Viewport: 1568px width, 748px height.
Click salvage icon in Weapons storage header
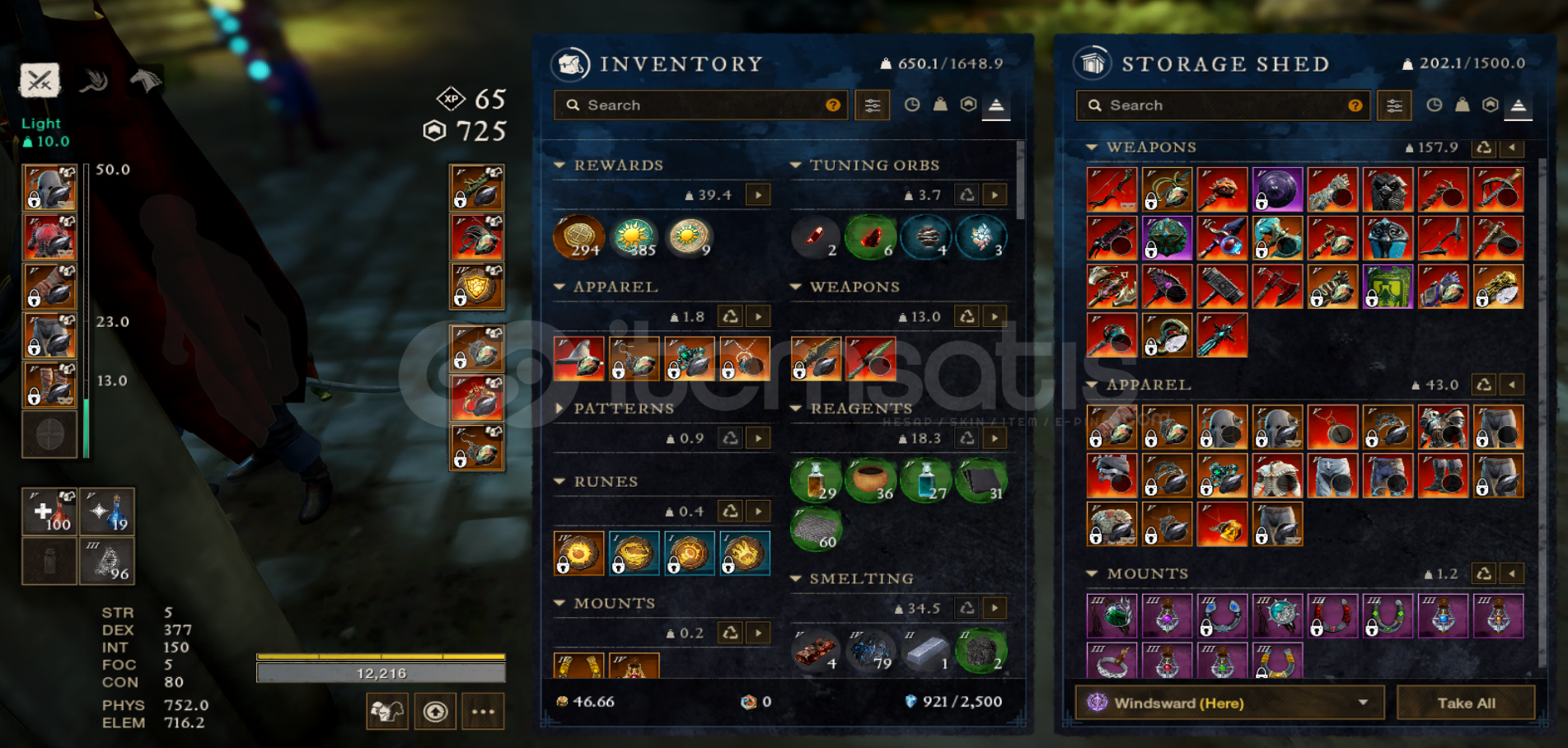1484,147
